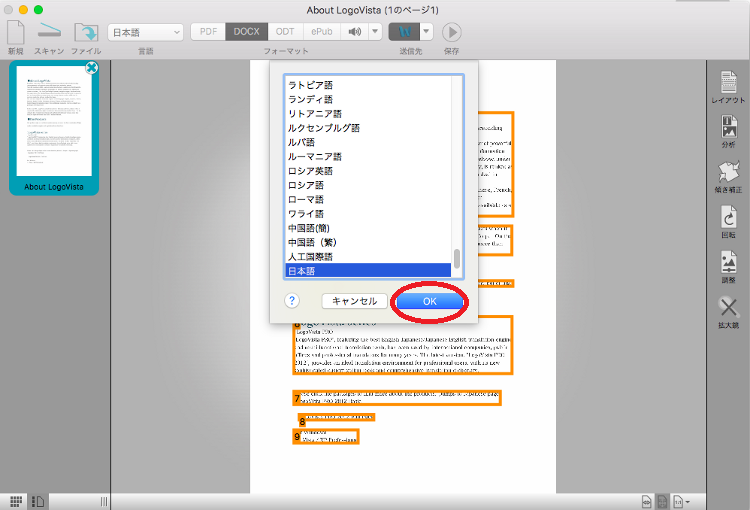Image resolution: width=750 pixels, height=510 pixels.
Task: Select the ePub output format
Action: [x=321, y=32]
